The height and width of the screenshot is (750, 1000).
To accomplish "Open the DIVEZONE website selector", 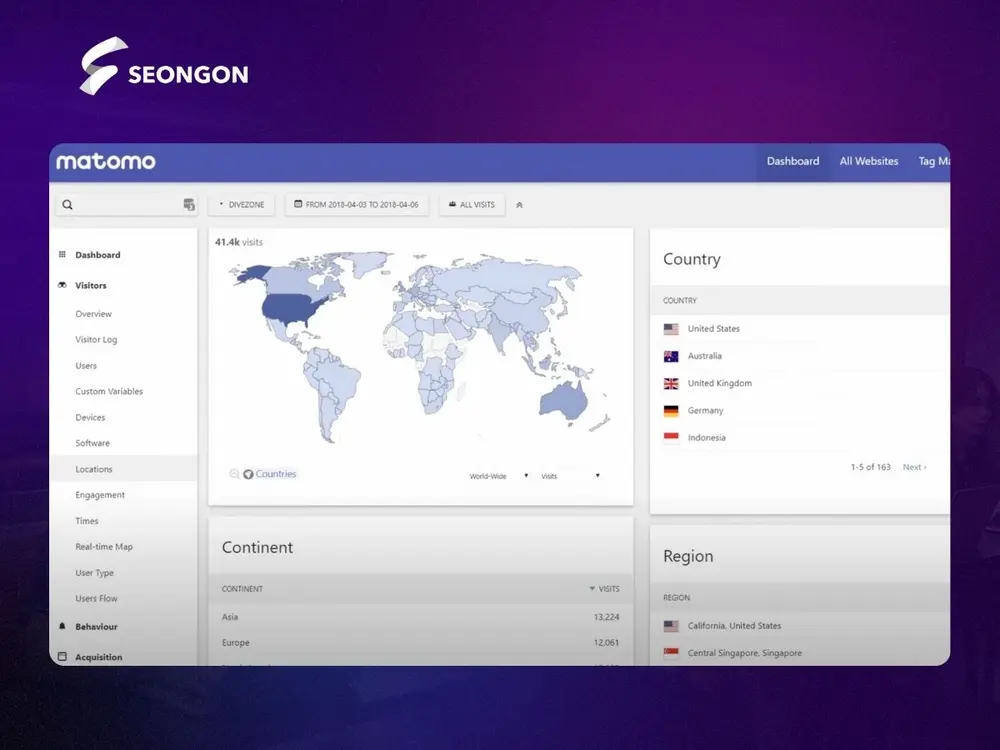I will click(x=241, y=205).
